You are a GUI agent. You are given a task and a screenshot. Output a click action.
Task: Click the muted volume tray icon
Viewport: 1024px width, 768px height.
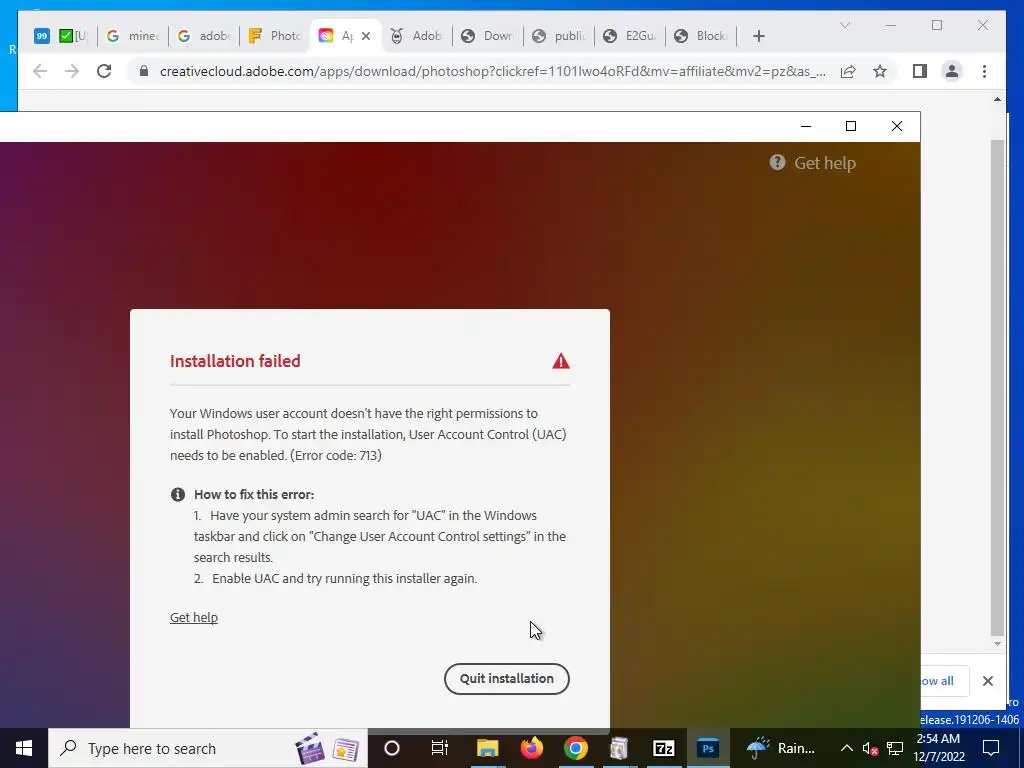coord(870,748)
